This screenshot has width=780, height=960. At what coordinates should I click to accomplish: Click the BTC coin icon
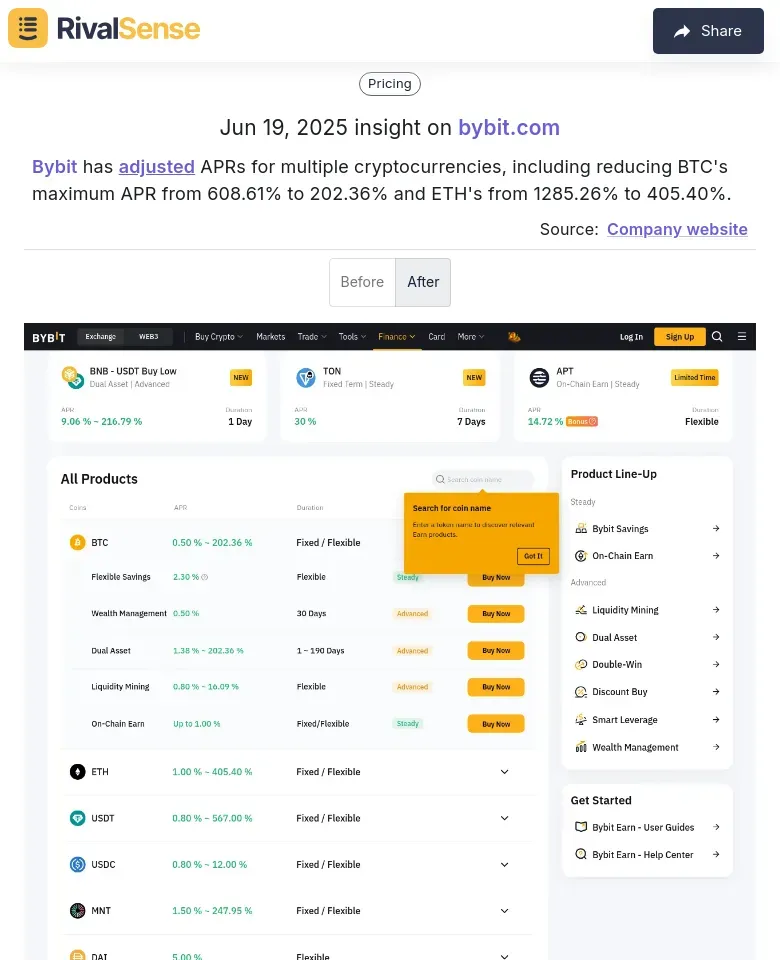pyautogui.click(x=77, y=542)
